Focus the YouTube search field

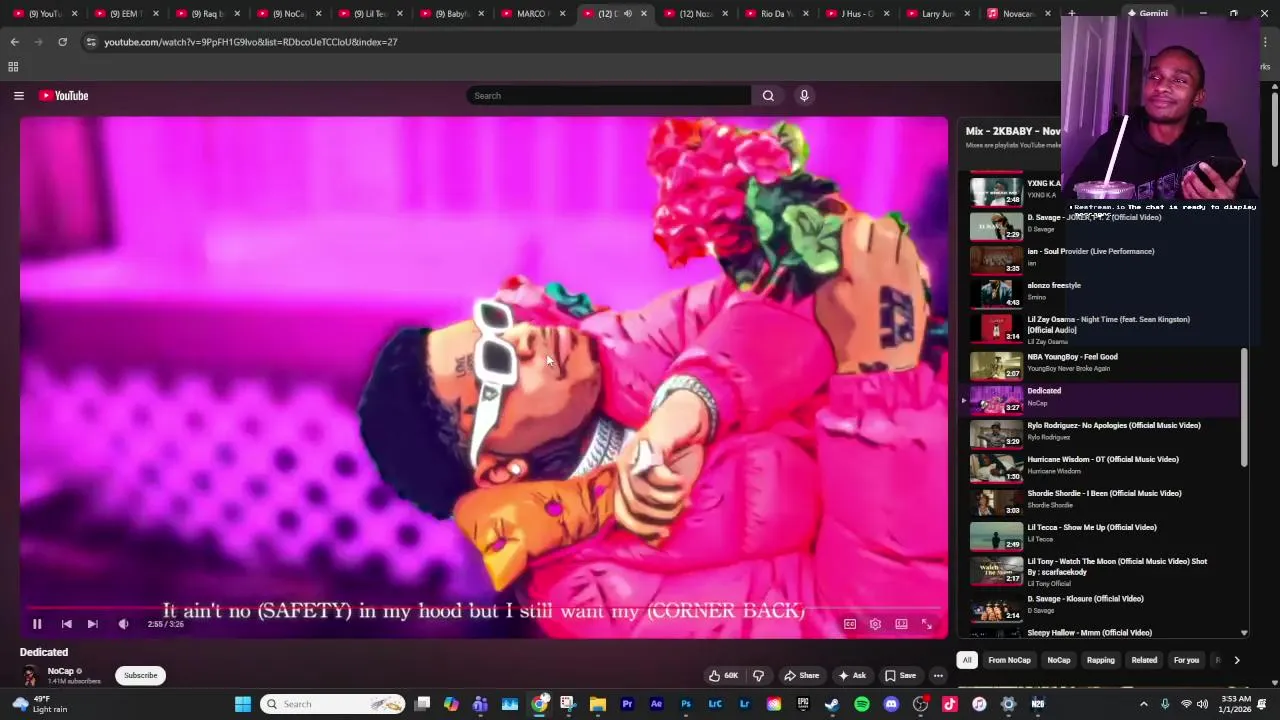(608, 96)
